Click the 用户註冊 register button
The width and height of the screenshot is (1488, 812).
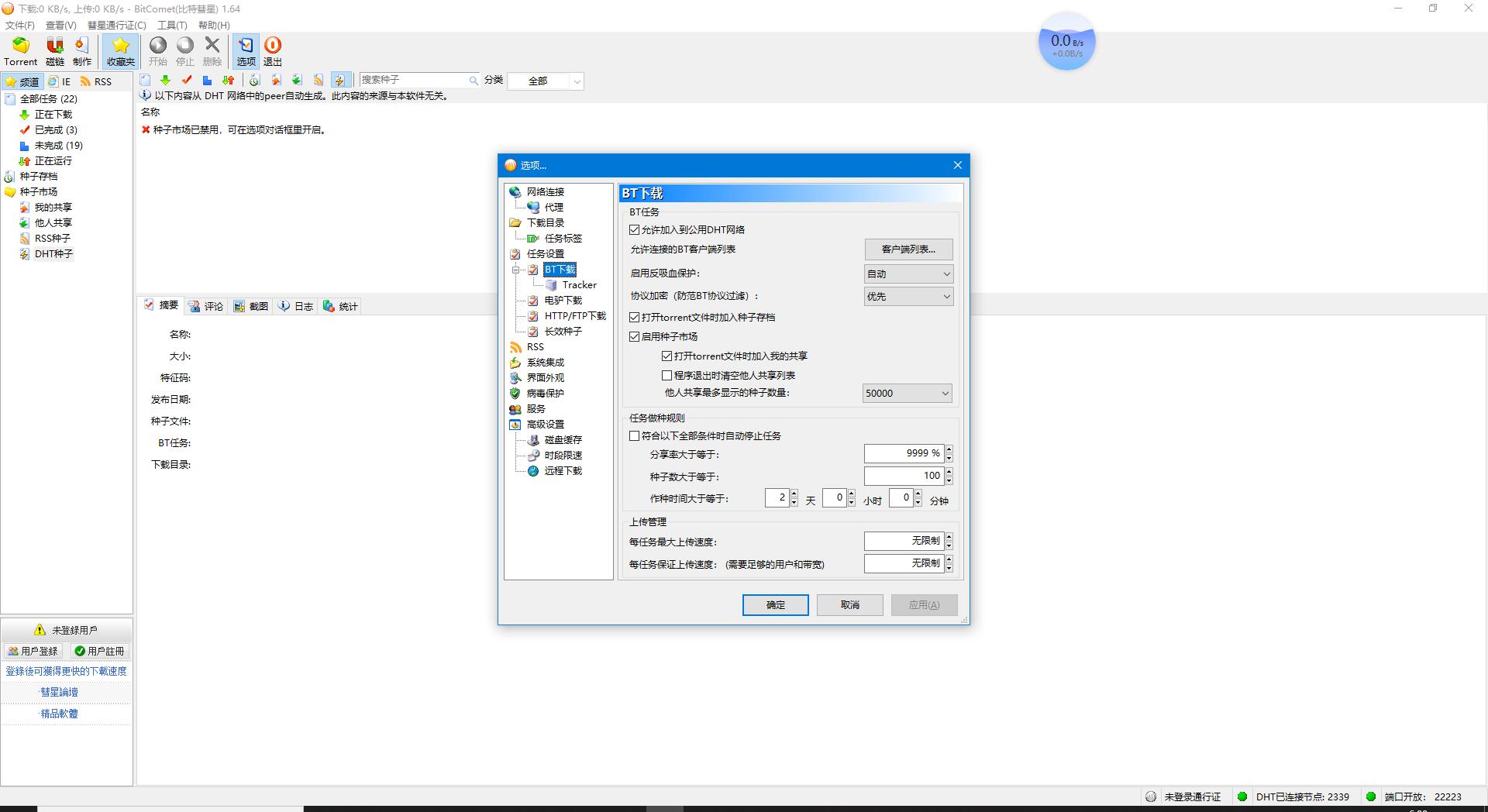click(99, 651)
